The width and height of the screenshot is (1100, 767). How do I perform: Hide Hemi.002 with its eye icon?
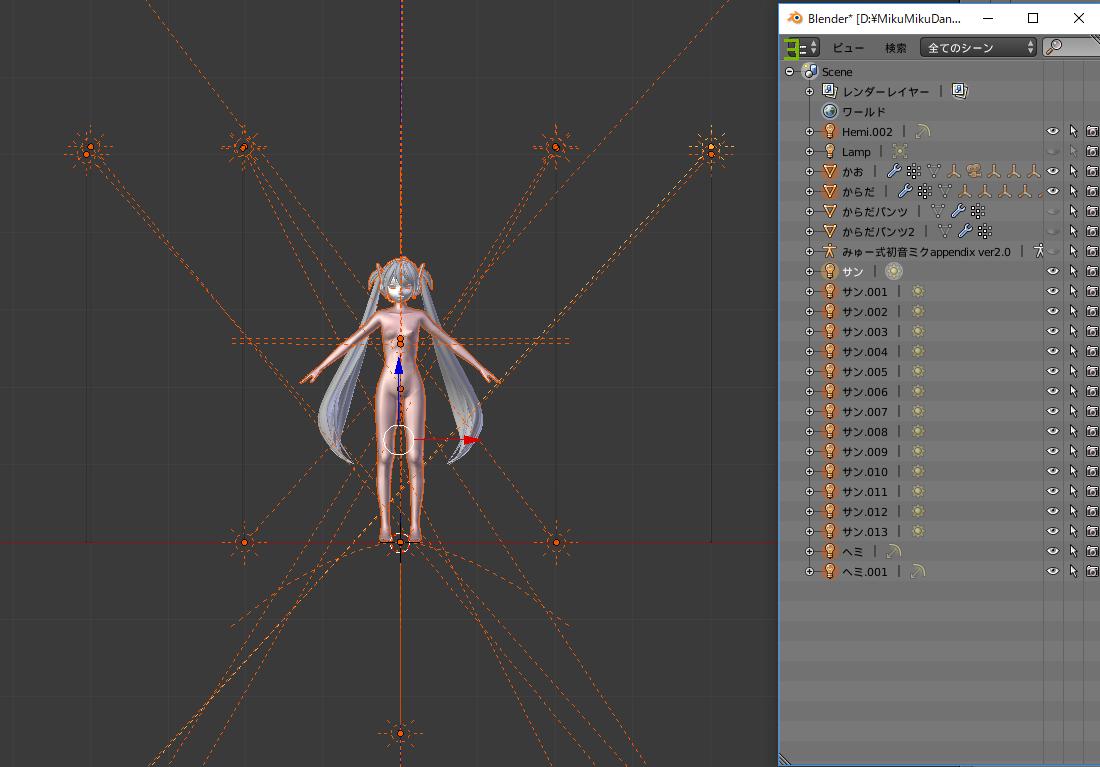point(1052,131)
